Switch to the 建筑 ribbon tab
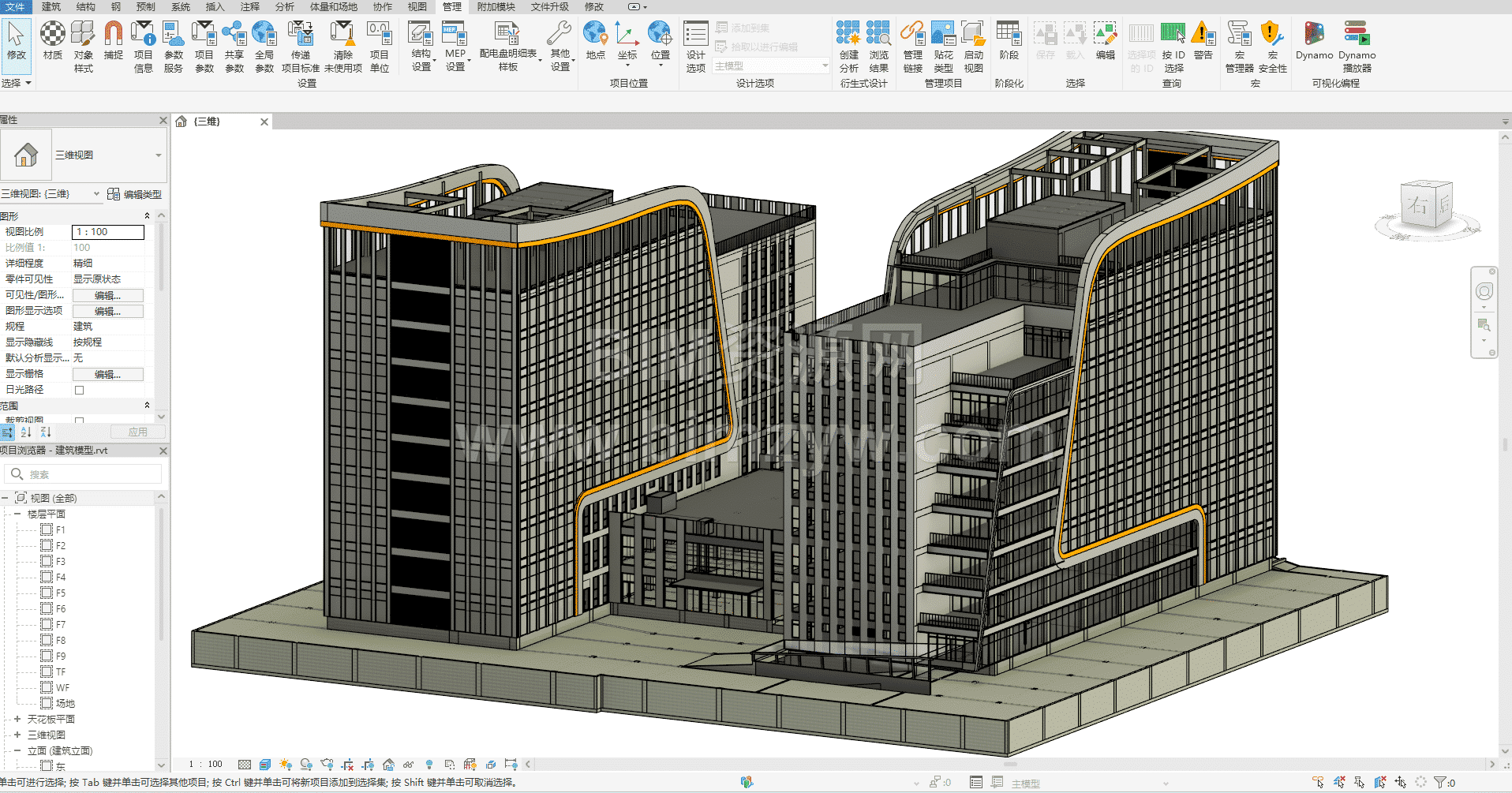Viewport: 1512px width, 793px height. (x=51, y=7)
